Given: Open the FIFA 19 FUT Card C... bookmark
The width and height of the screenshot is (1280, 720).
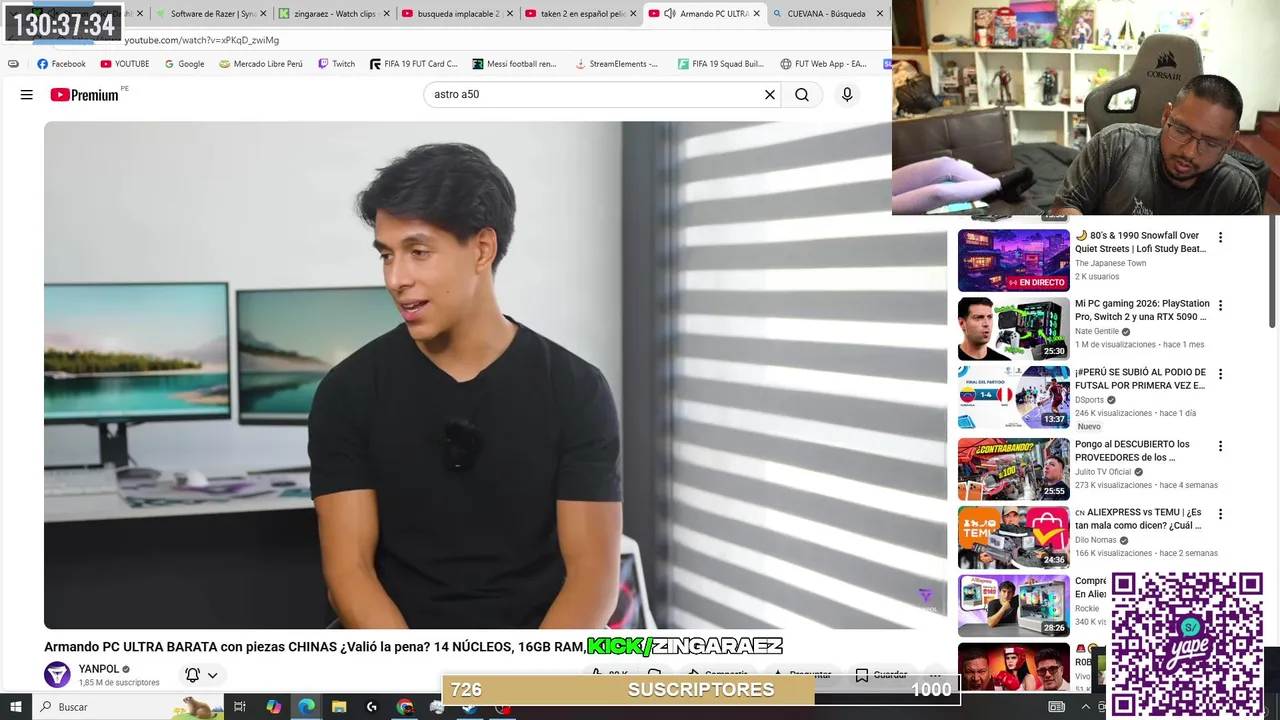Looking at the screenshot, I should click(413, 64).
